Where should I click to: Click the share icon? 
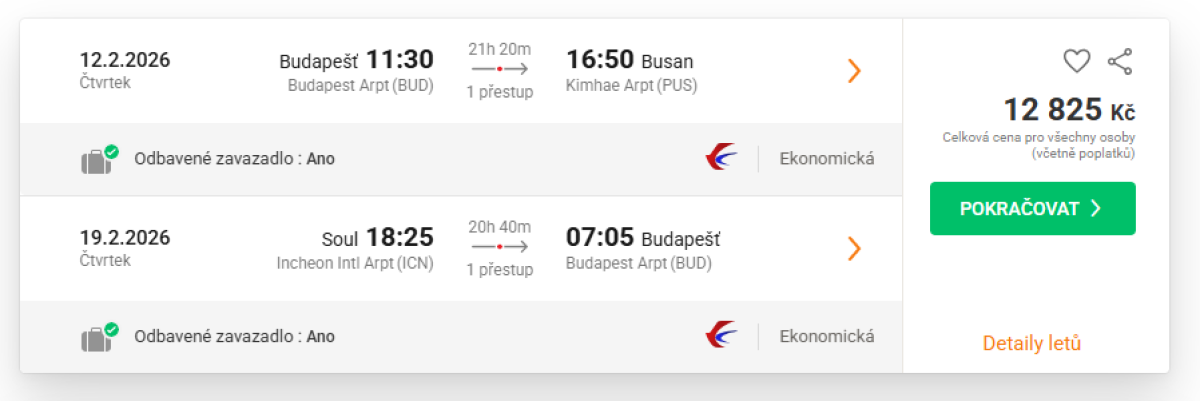1120,62
